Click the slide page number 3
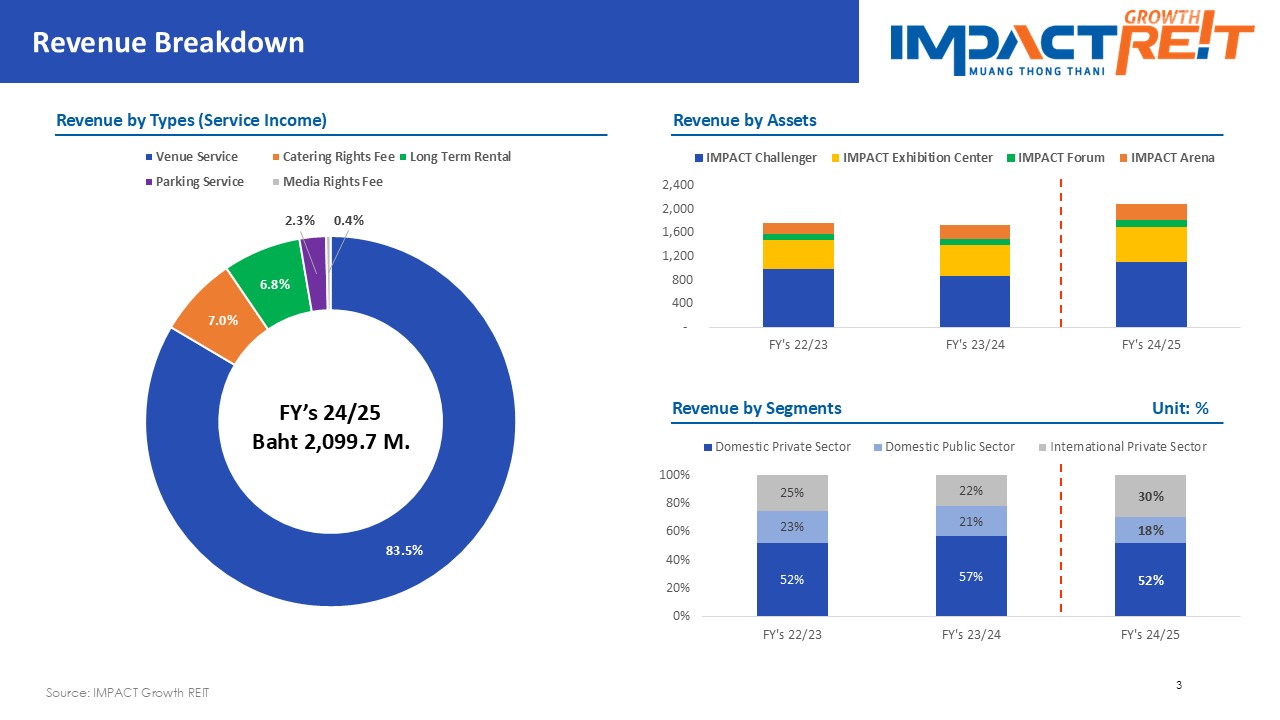1280x720 pixels. [x=1180, y=685]
